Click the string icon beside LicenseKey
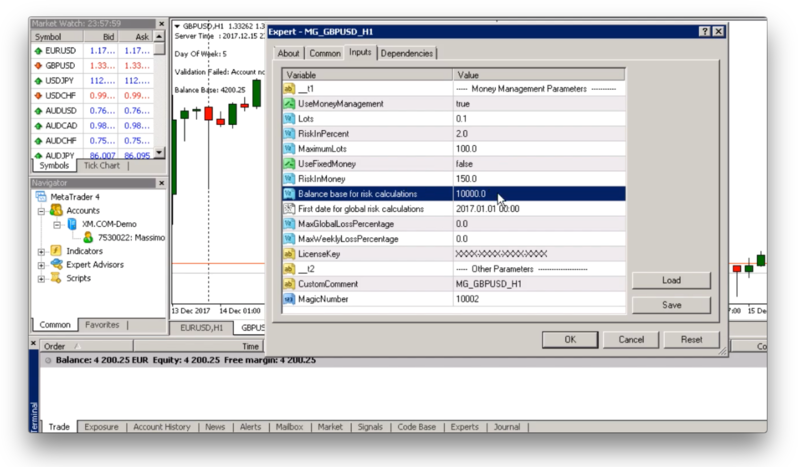 click(x=289, y=254)
